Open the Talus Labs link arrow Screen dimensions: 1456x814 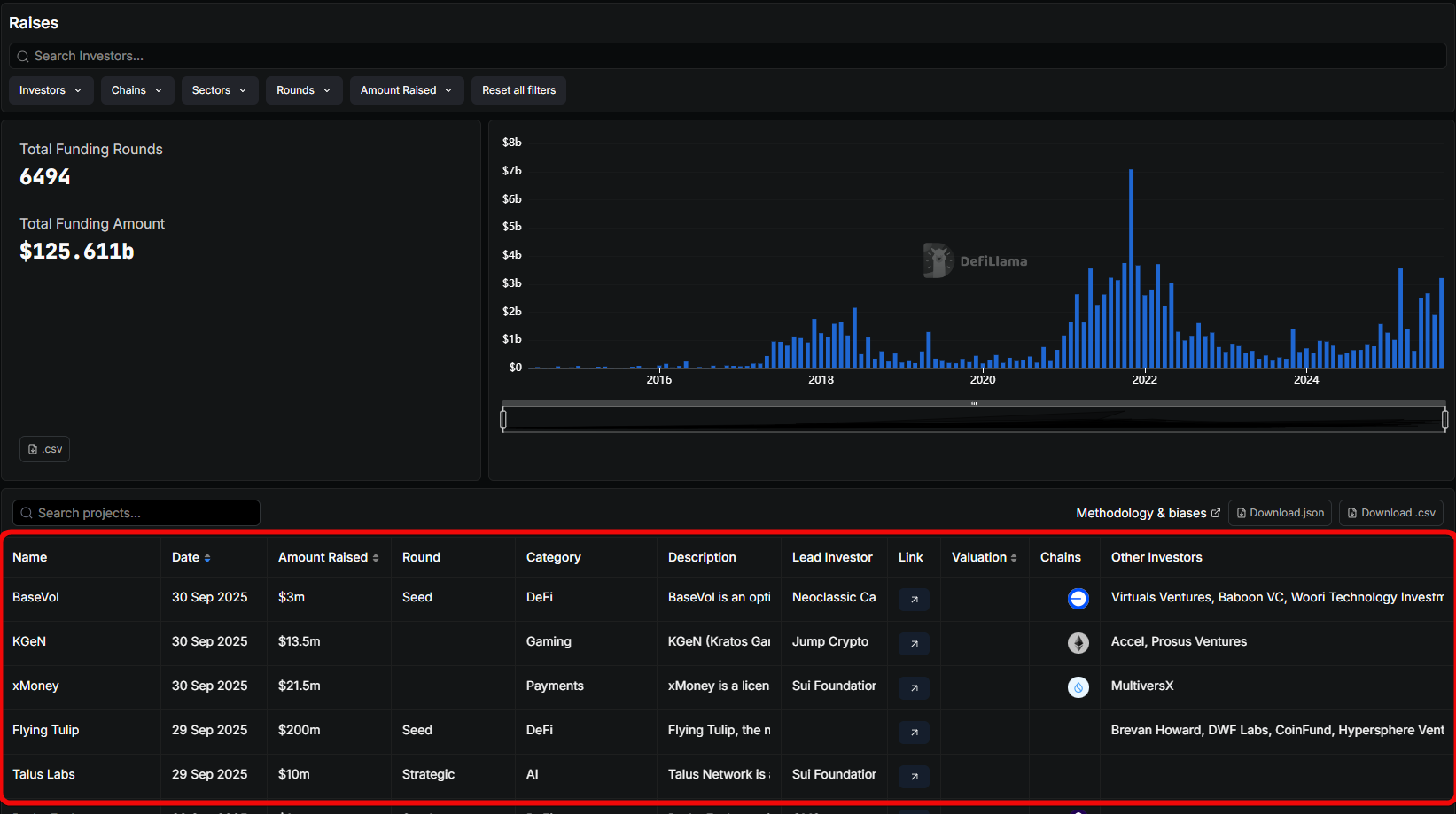(914, 777)
